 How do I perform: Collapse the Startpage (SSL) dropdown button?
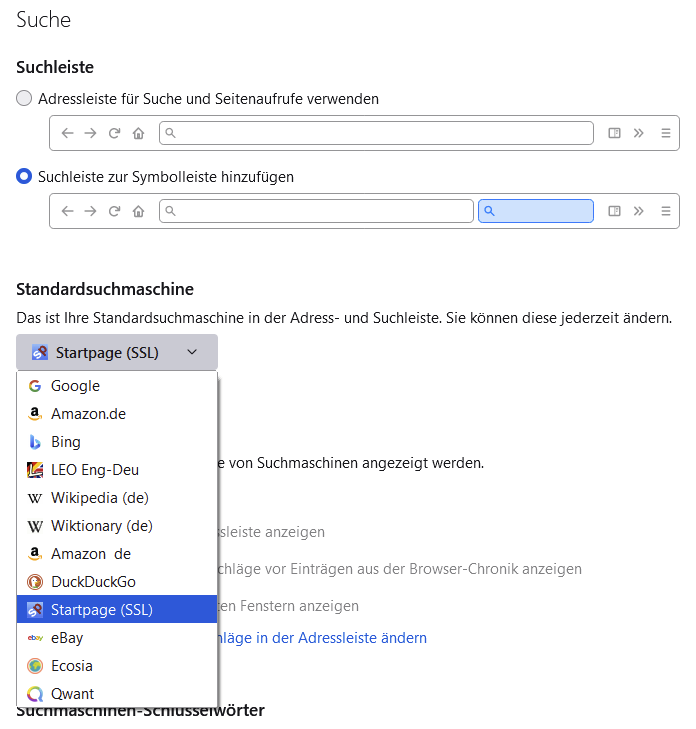tap(116, 352)
